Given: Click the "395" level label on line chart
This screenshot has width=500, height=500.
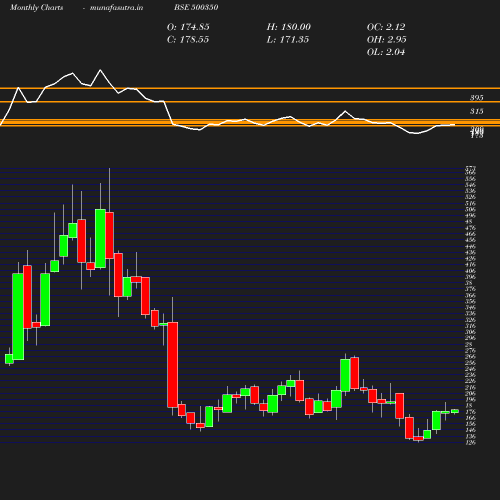Looking at the screenshot, I should [x=477, y=98].
